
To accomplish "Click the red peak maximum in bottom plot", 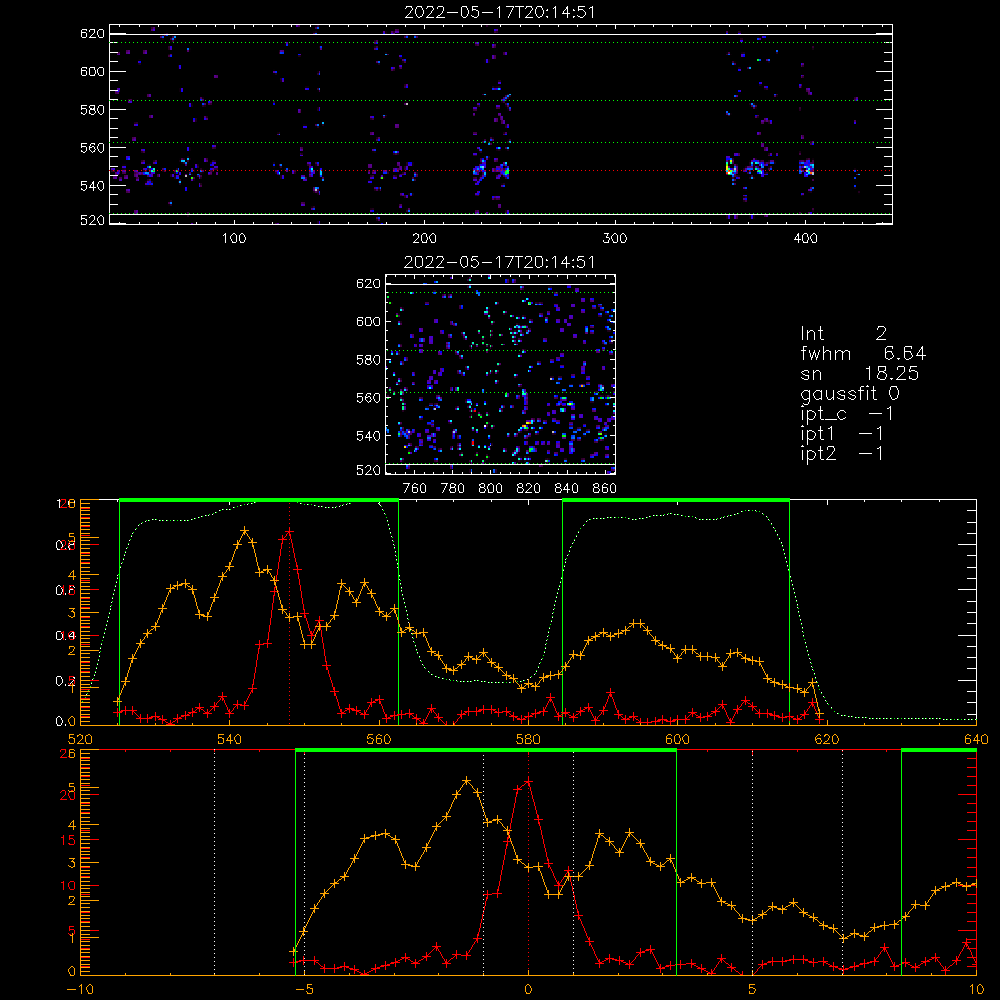I will [528, 781].
